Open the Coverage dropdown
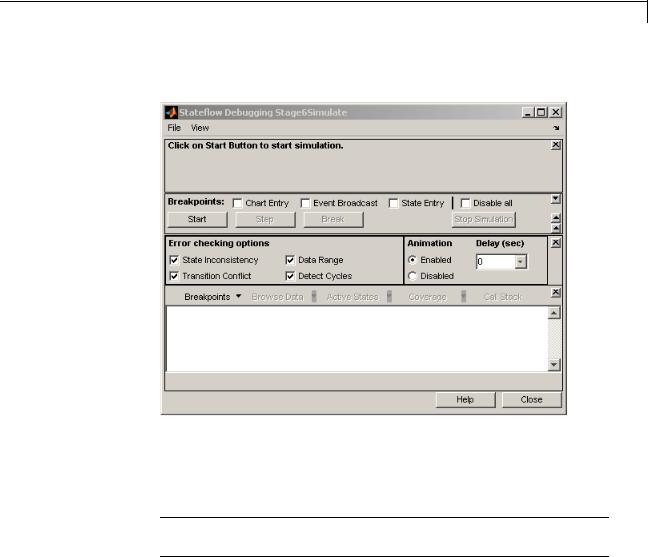 tap(437, 297)
